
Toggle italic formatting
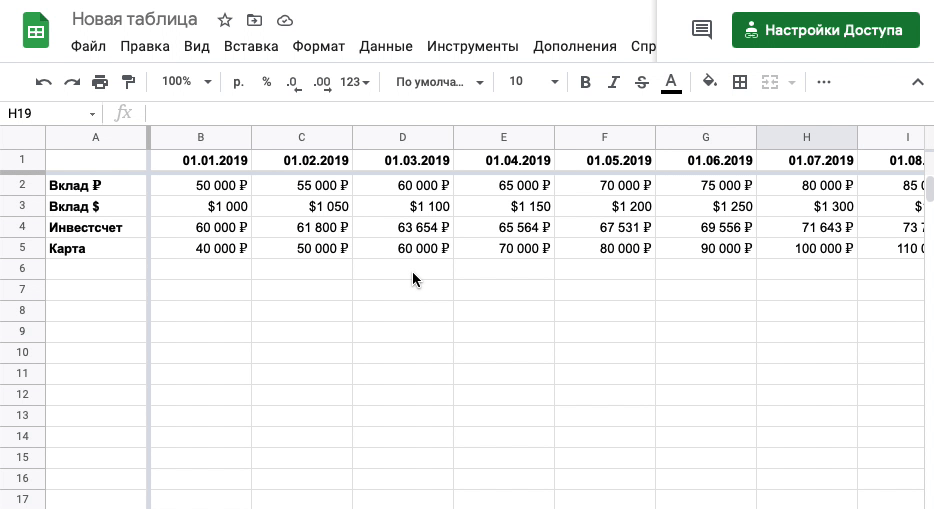click(x=614, y=82)
